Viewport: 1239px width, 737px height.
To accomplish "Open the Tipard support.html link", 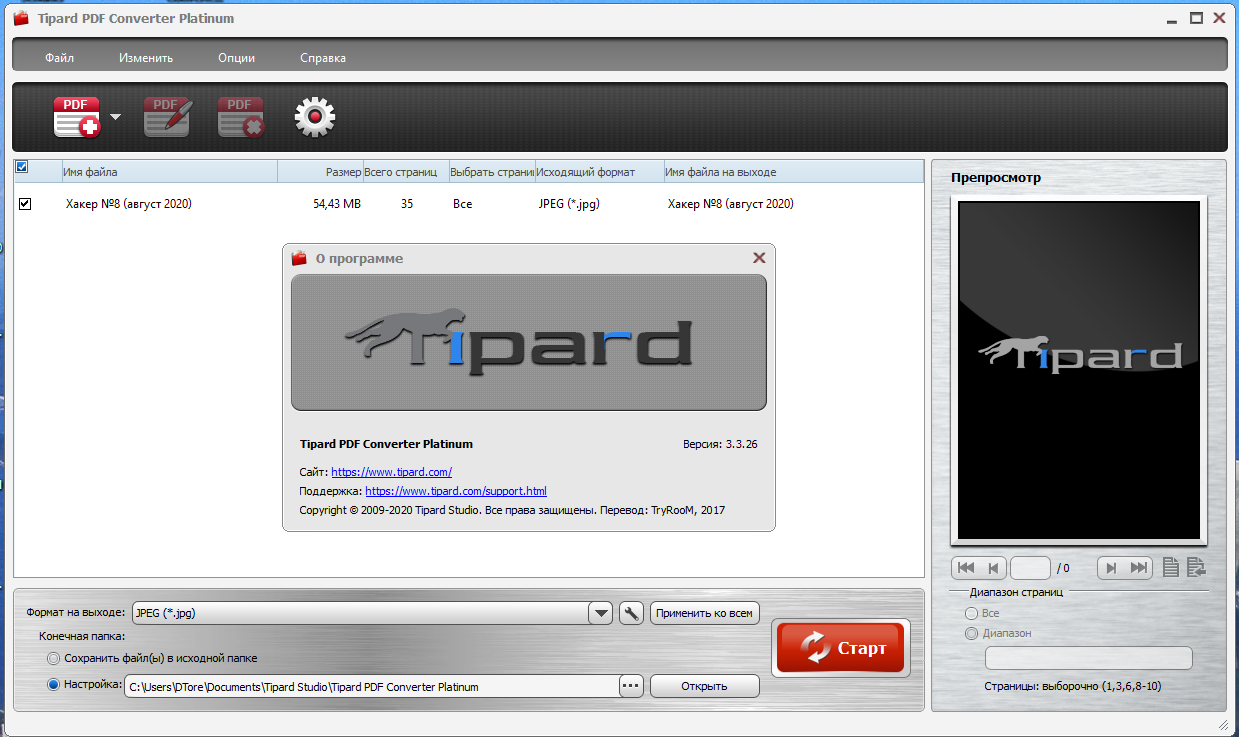I will click(456, 491).
